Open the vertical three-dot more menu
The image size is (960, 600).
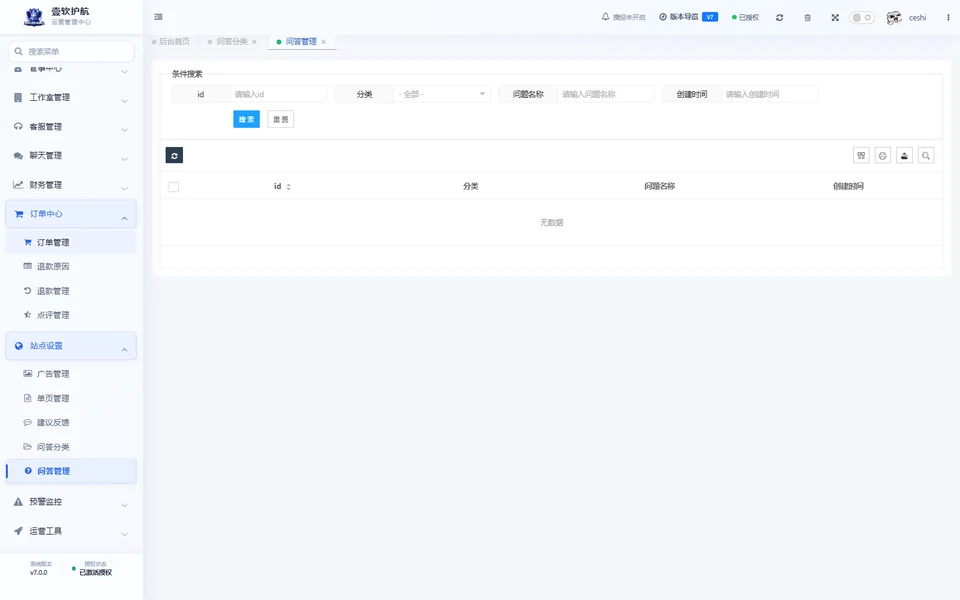point(948,18)
